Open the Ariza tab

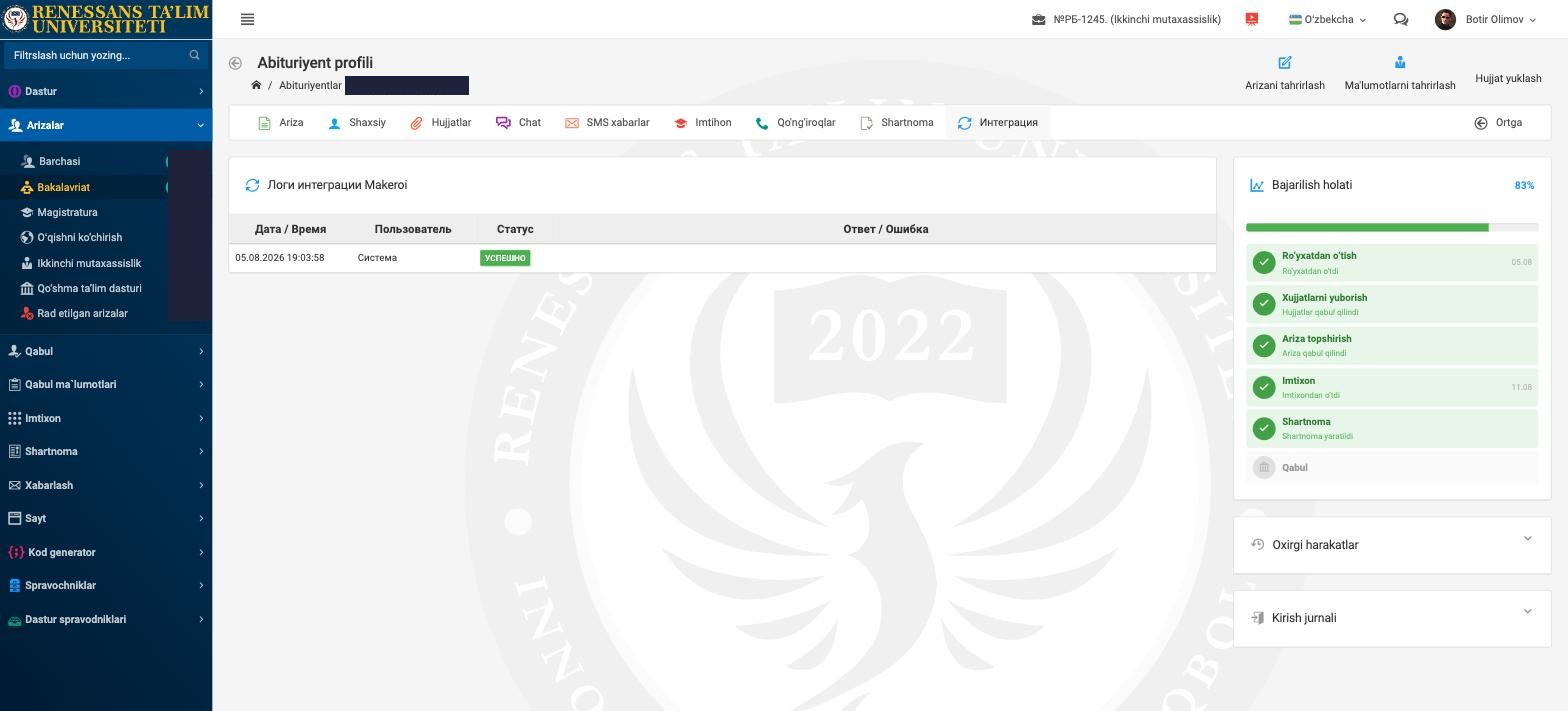[x=281, y=123]
